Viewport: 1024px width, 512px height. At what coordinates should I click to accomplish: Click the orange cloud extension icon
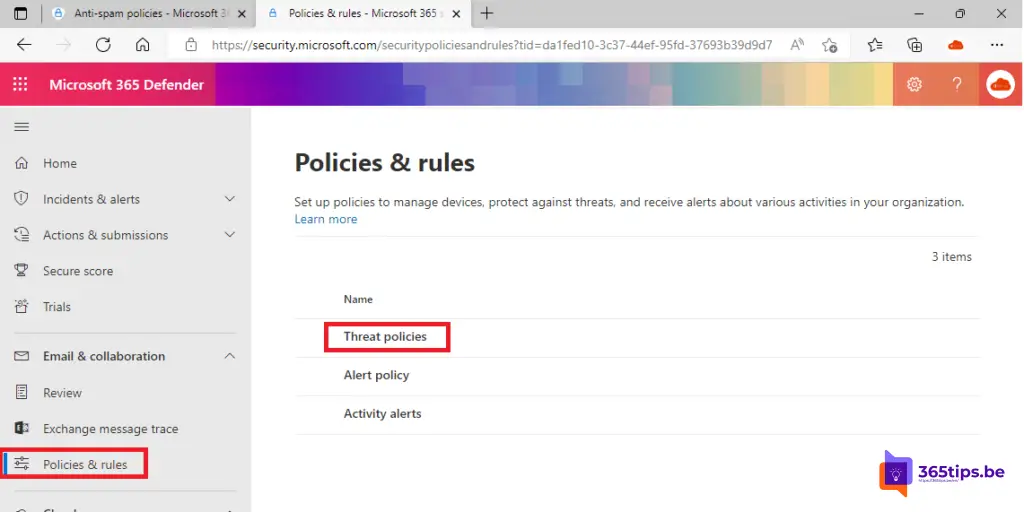(x=955, y=44)
